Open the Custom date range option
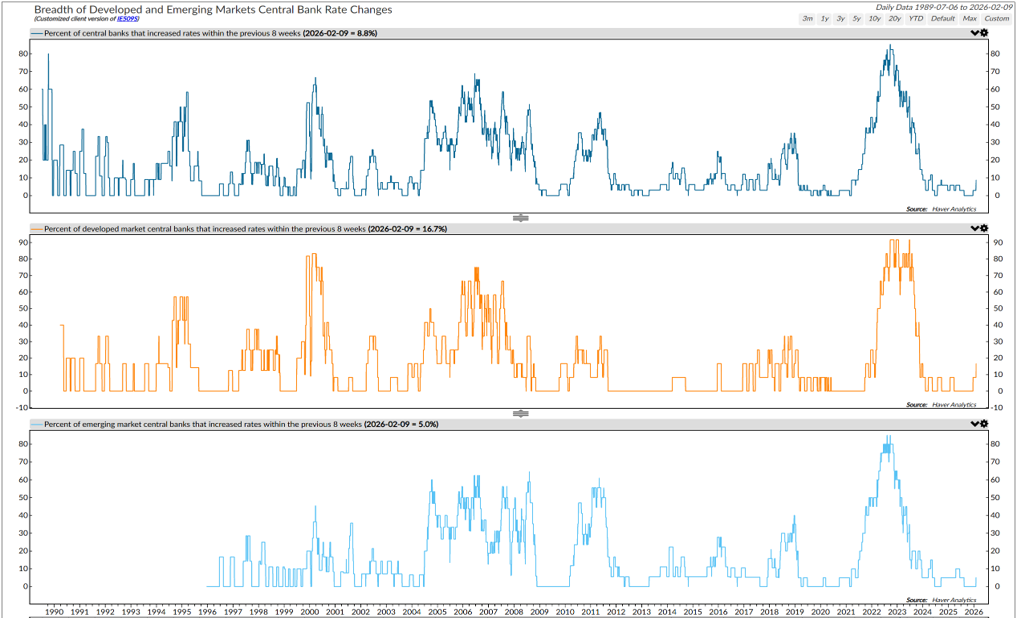 point(996,19)
